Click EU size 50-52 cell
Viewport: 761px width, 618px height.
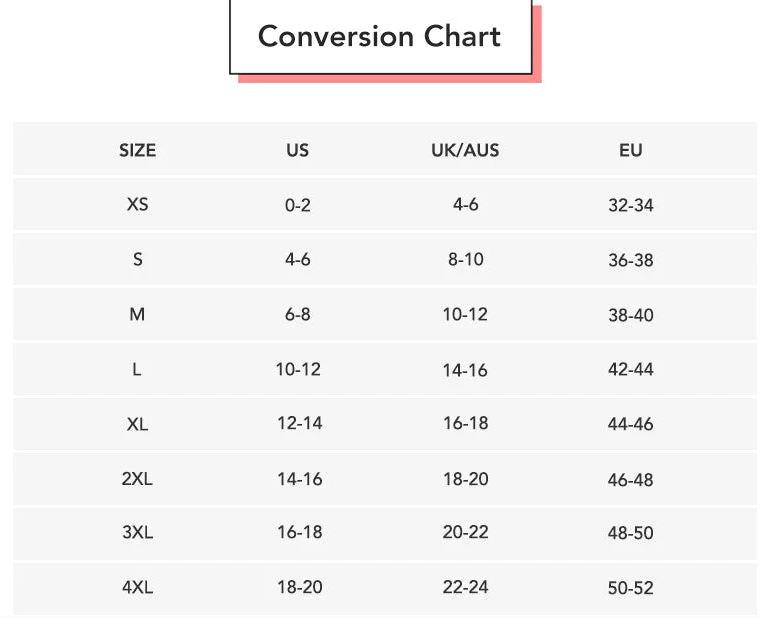point(630,588)
